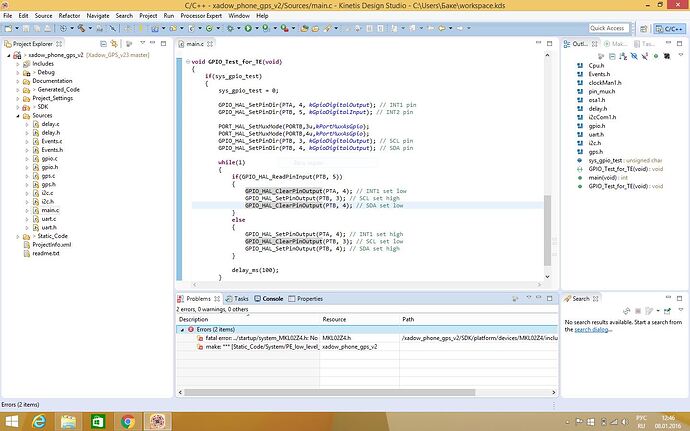
Task: Toggle the Sort icon in Outline toolbar
Action: tap(623, 56)
